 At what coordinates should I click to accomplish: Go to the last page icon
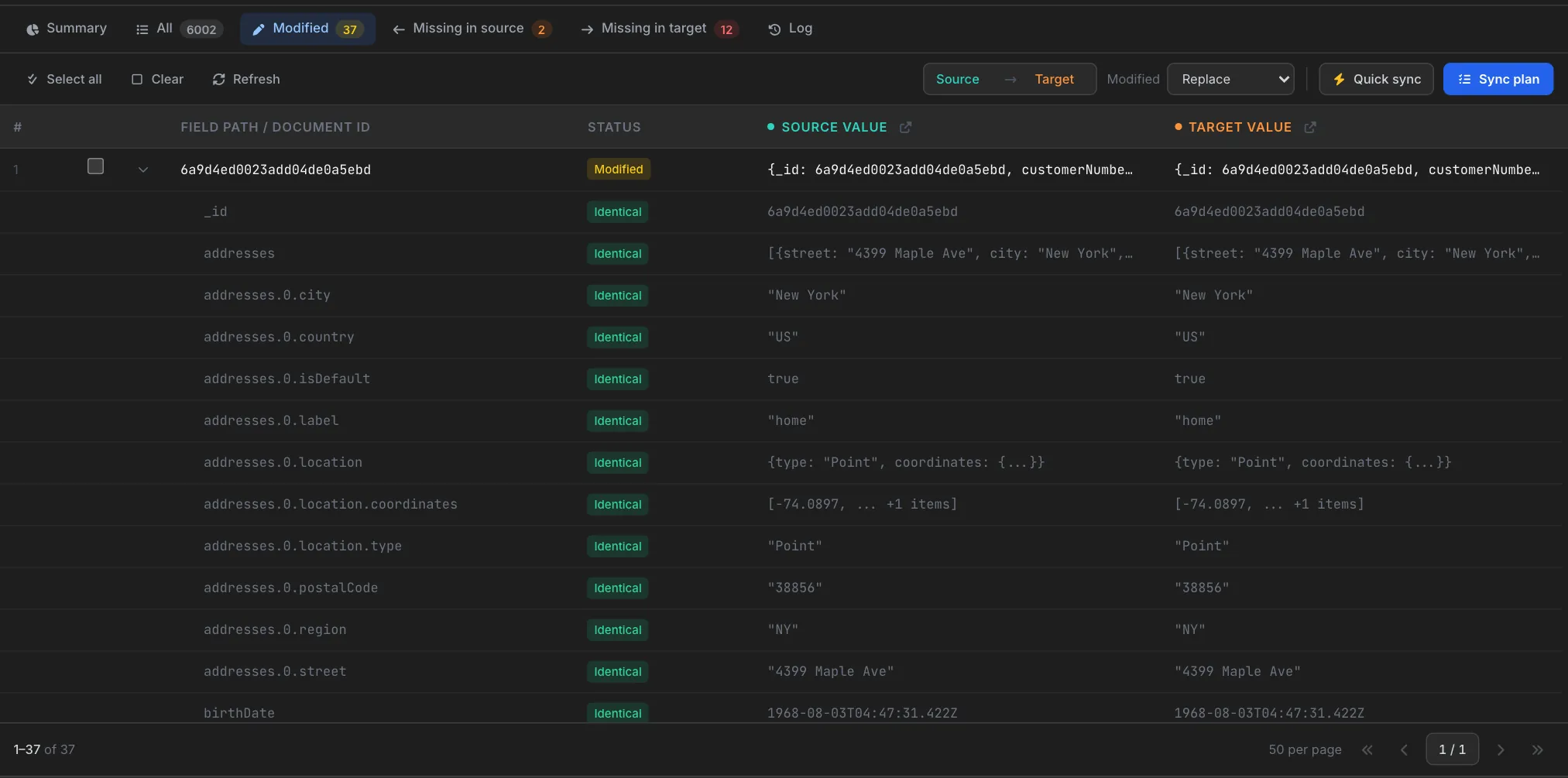(x=1538, y=749)
